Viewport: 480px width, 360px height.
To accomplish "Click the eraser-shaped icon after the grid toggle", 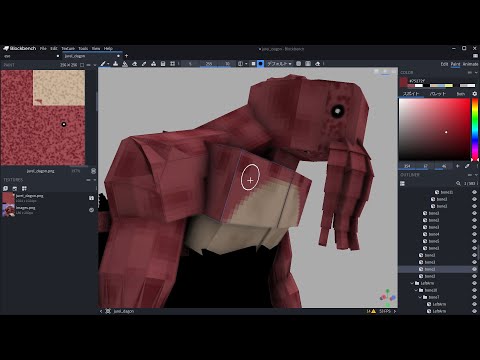I will coord(318,63).
